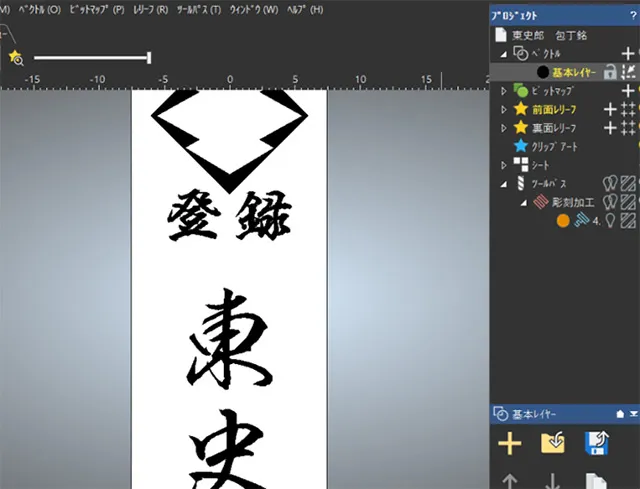Viewport: 640px width, 489px height.
Task: Move layer down with the down arrow
Action: 553,481
